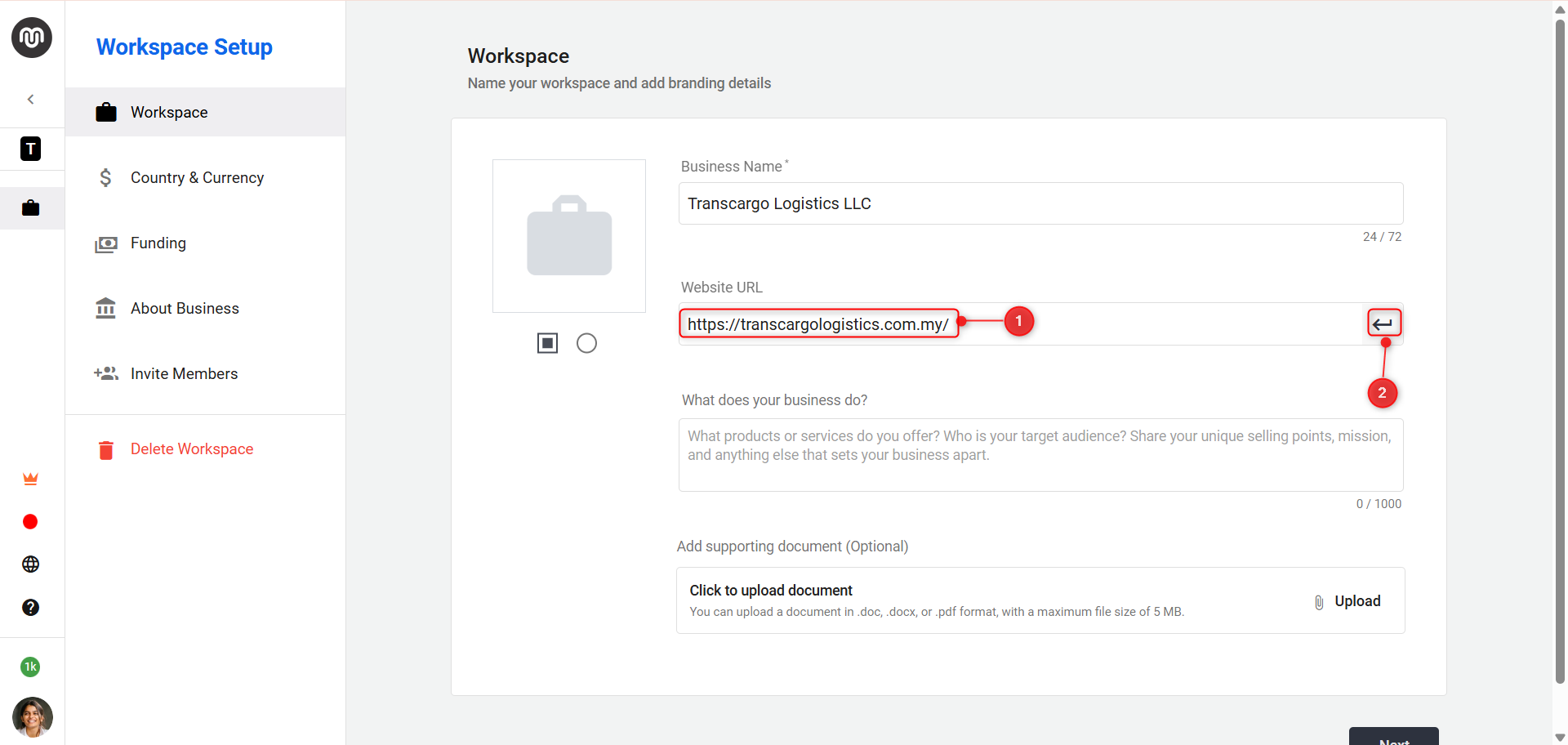This screenshot has height=745, width=1568.
Task: Select square logo shape option
Action: (548, 343)
